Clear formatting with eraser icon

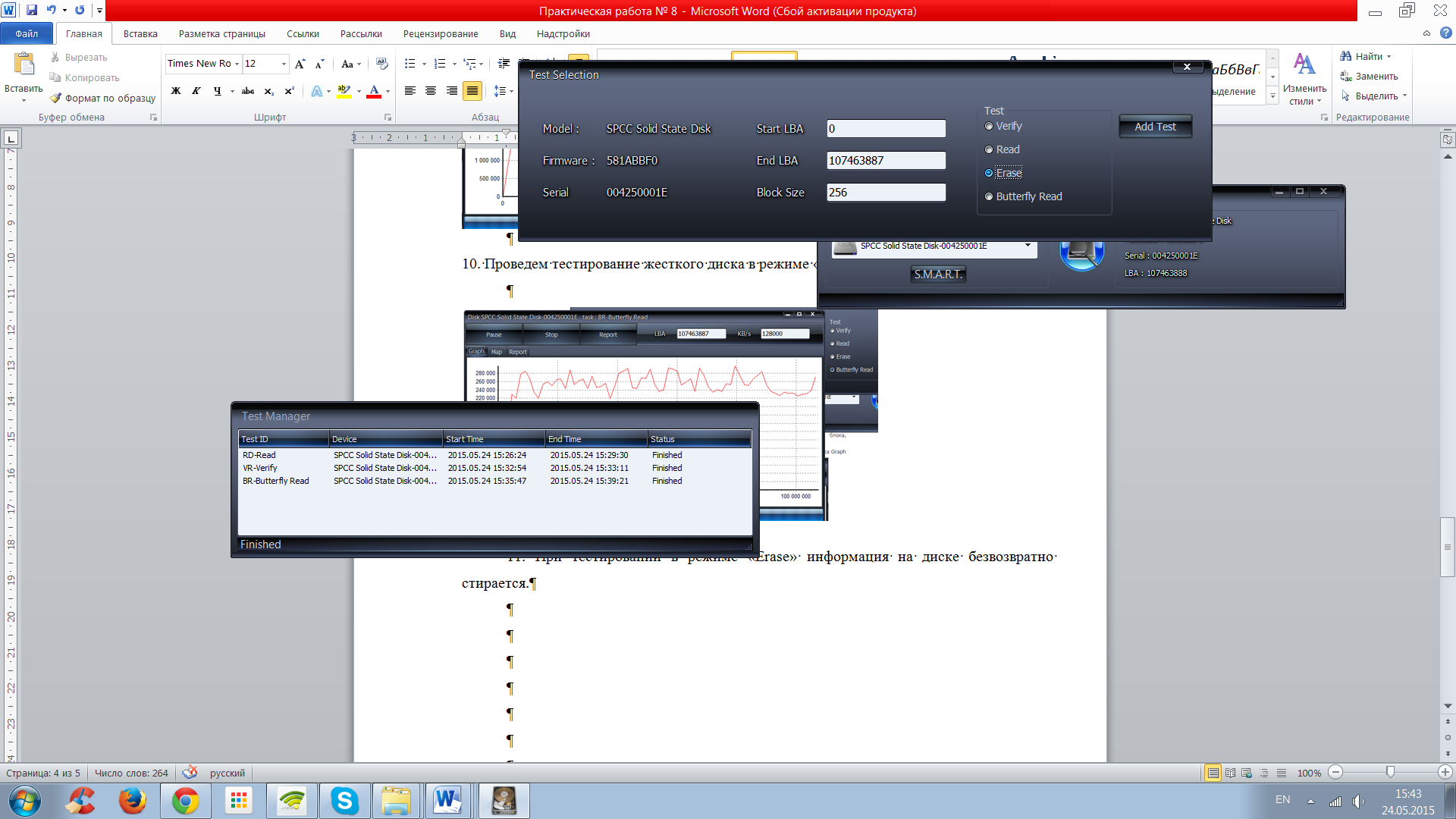click(381, 64)
